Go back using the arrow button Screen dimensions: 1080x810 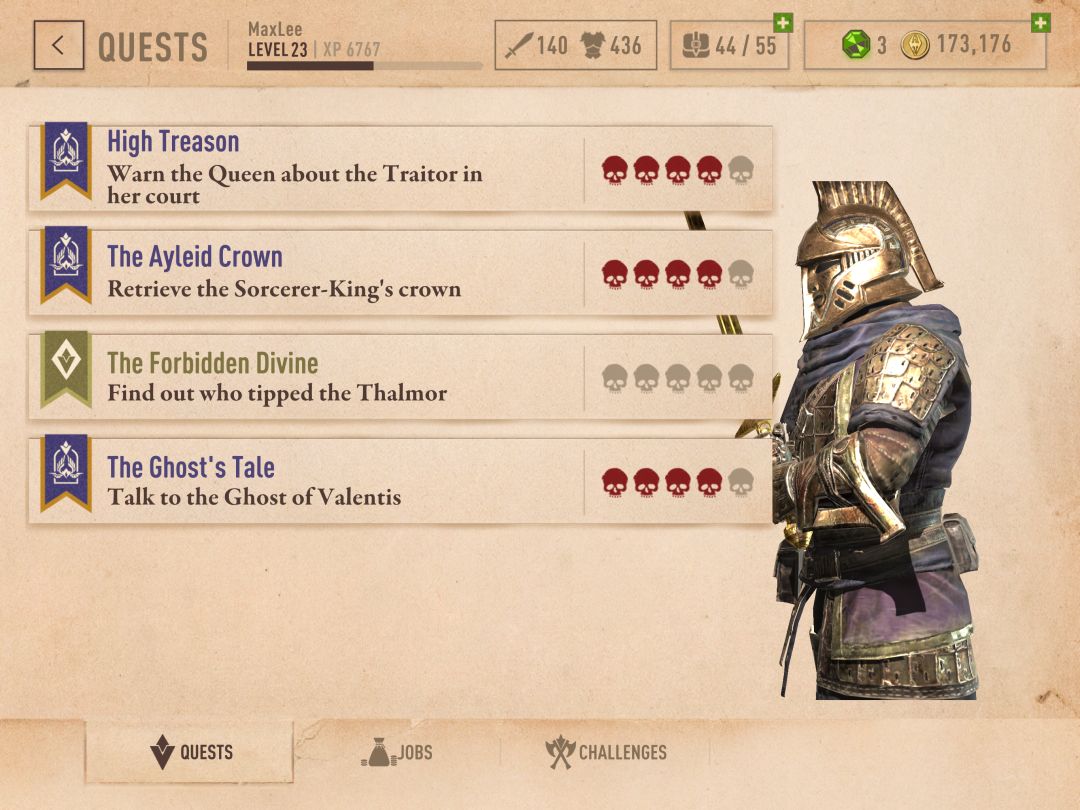click(59, 45)
